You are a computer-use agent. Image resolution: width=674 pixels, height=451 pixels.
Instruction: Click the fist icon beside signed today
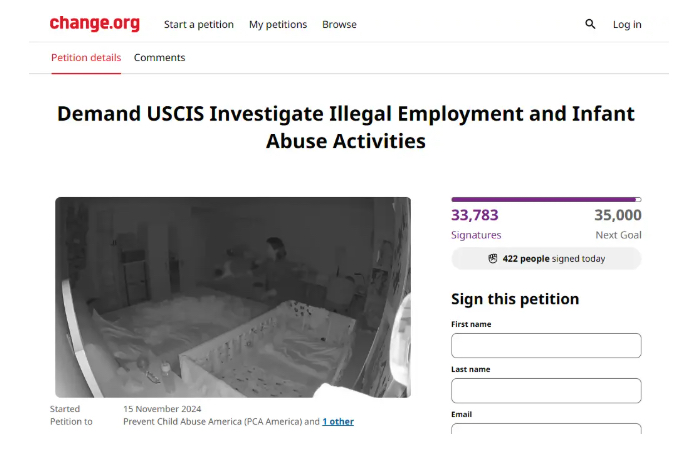[493, 258]
